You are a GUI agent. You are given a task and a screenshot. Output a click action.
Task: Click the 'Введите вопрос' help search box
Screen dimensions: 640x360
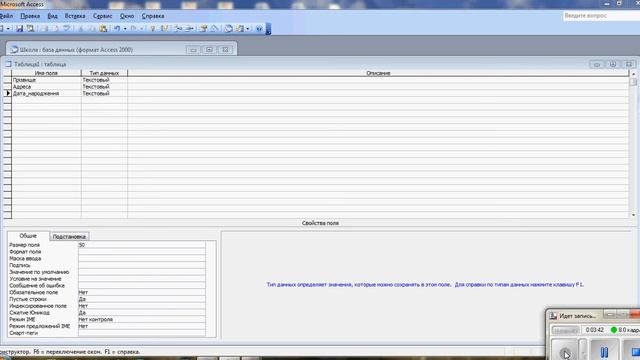click(601, 16)
